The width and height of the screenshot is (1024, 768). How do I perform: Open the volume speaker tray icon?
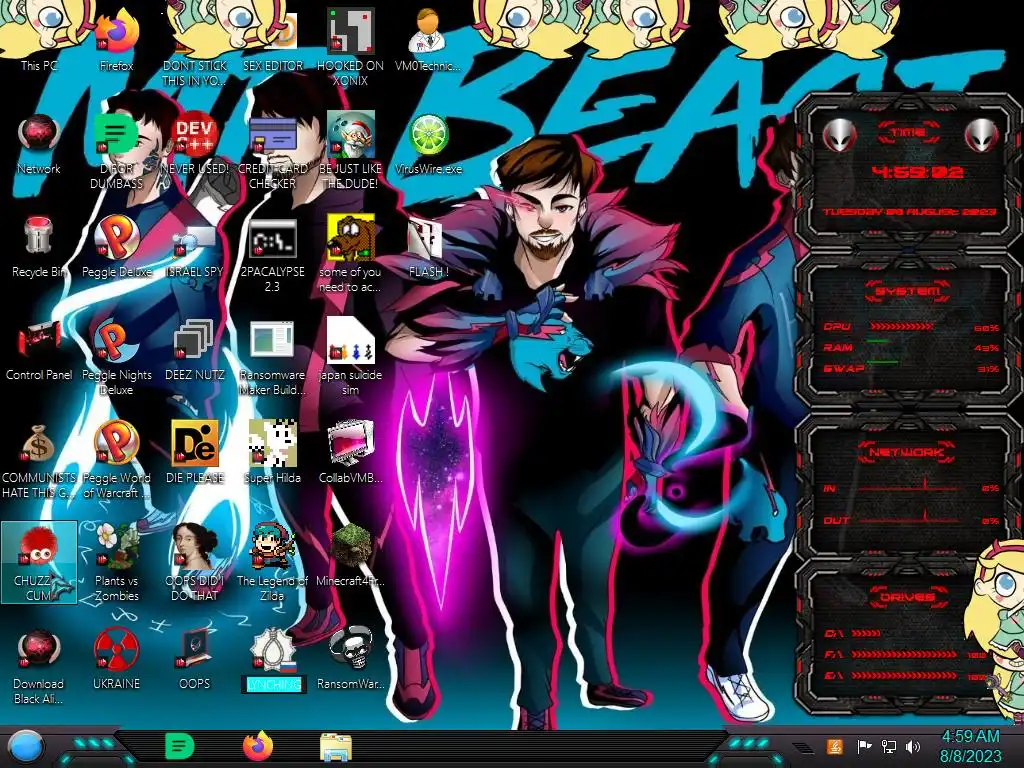tap(913, 746)
